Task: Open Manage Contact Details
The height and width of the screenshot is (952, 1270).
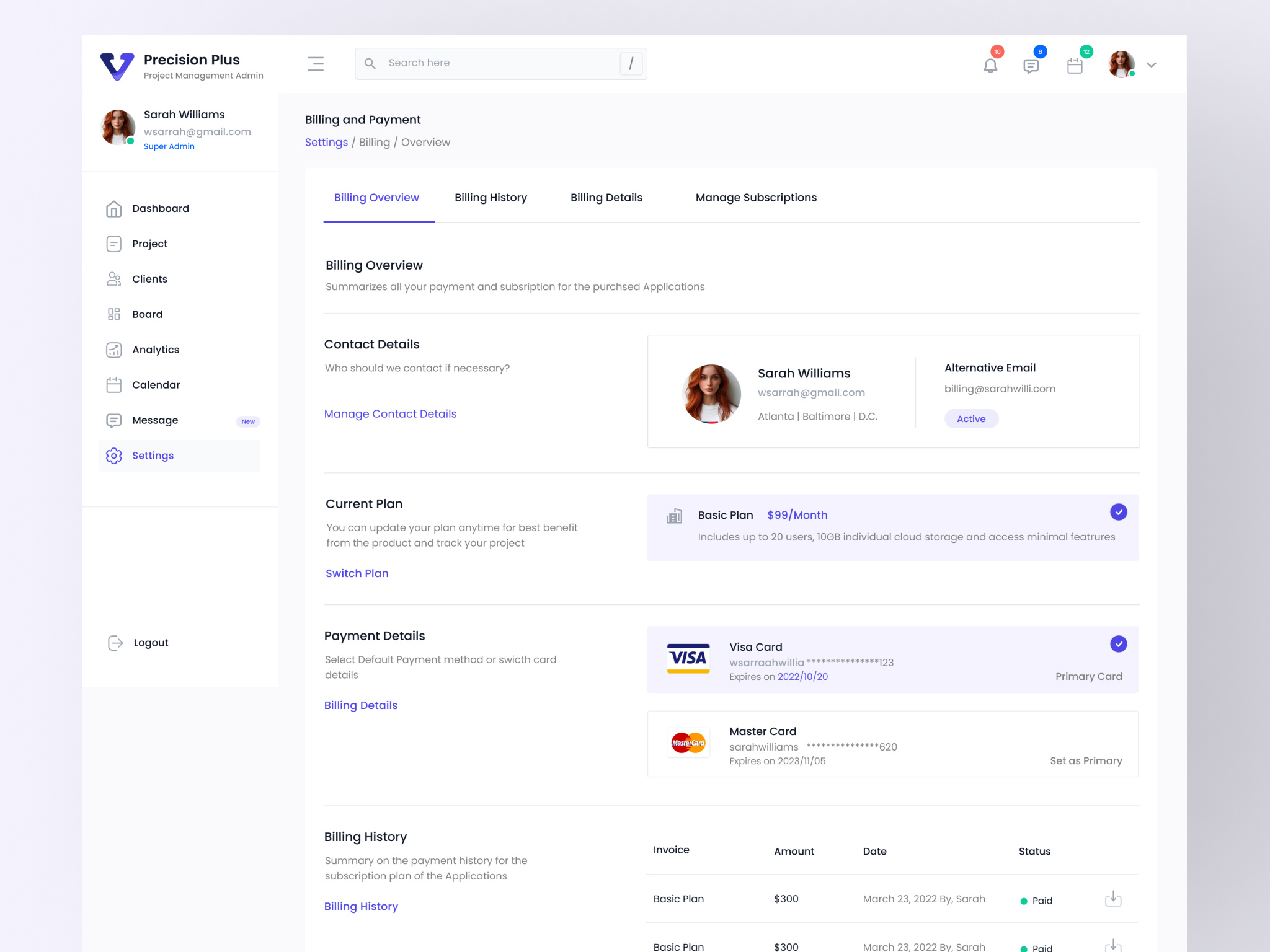Action: tap(390, 413)
